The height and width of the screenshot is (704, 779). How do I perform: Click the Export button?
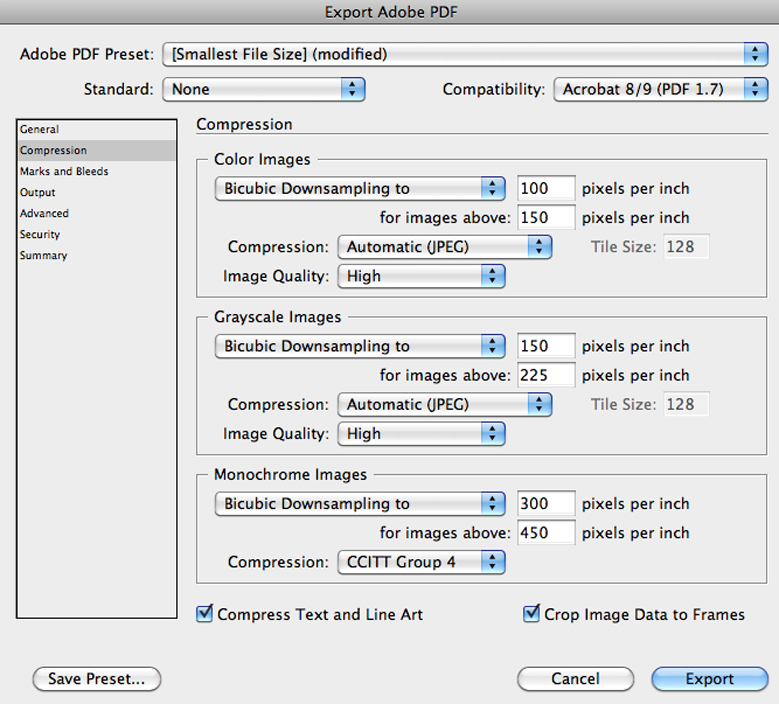[x=709, y=679]
